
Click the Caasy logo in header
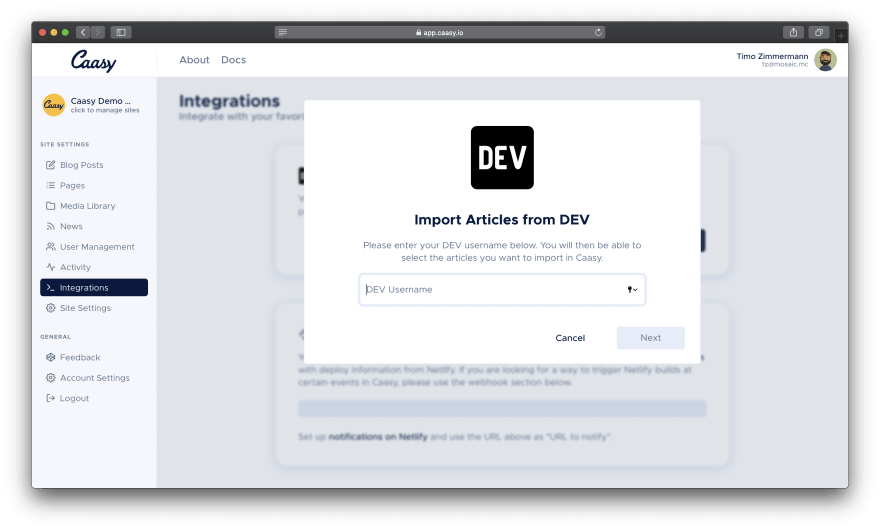[93, 61]
